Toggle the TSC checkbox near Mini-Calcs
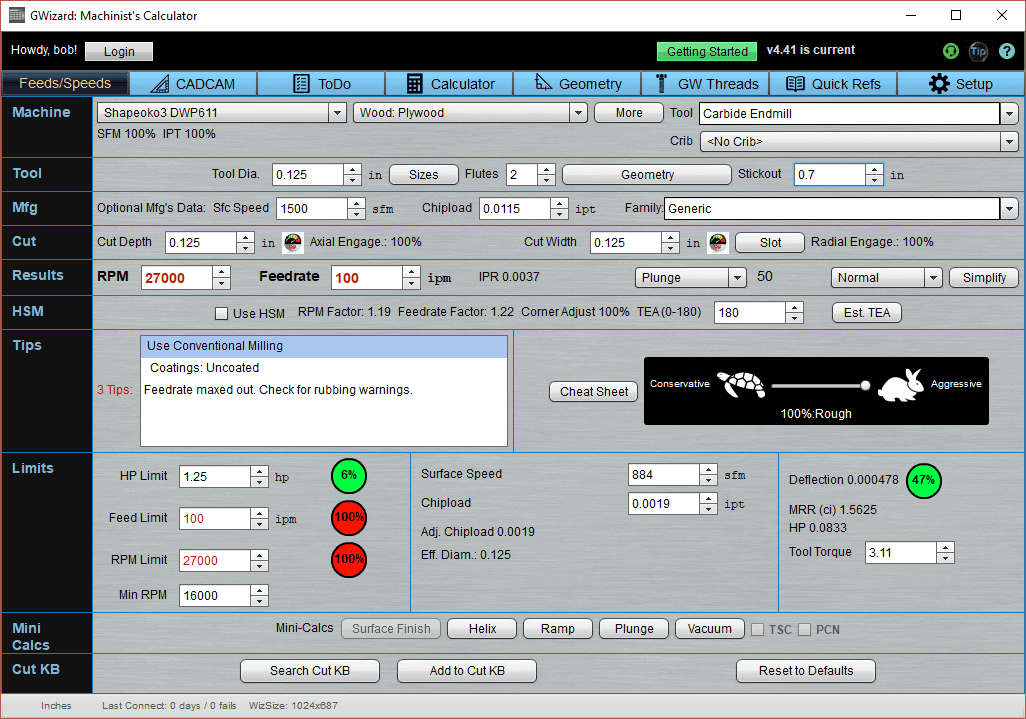Image resolution: width=1026 pixels, height=719 pixels. 757,629
